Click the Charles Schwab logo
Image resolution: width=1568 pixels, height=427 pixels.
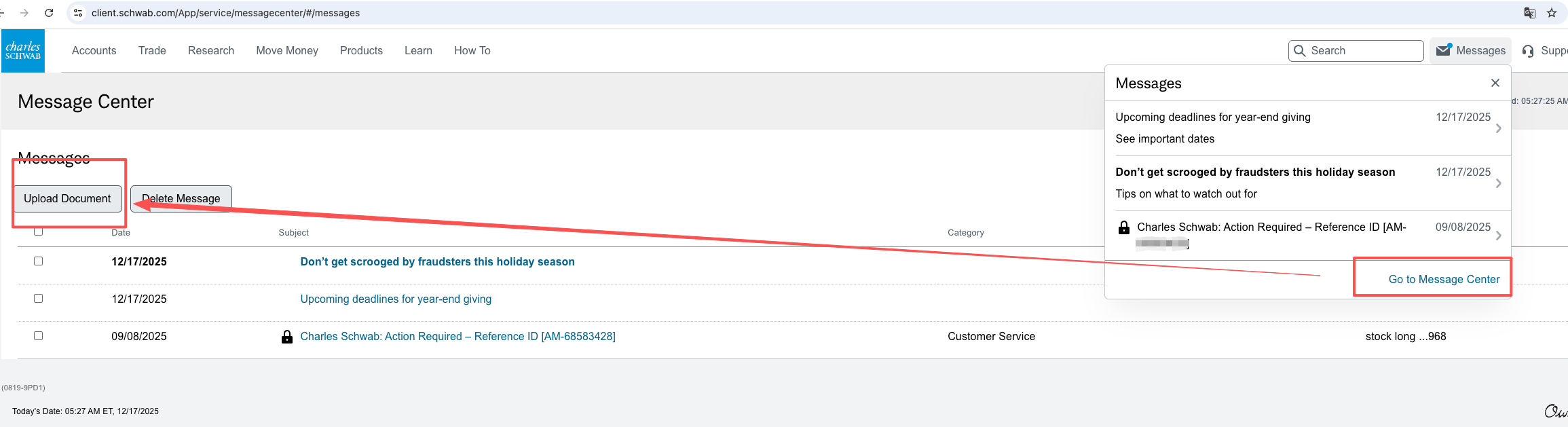tap(23, 51)
